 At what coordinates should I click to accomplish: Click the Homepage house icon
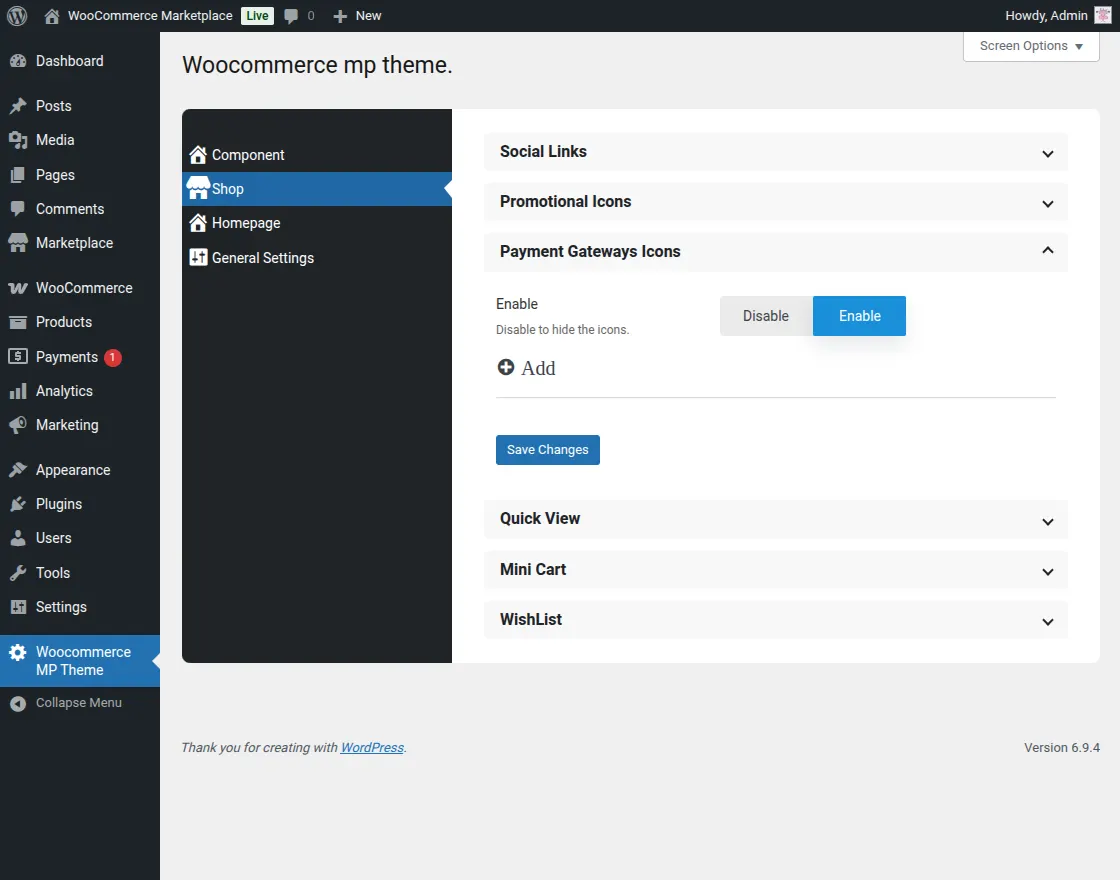point(198,223)
